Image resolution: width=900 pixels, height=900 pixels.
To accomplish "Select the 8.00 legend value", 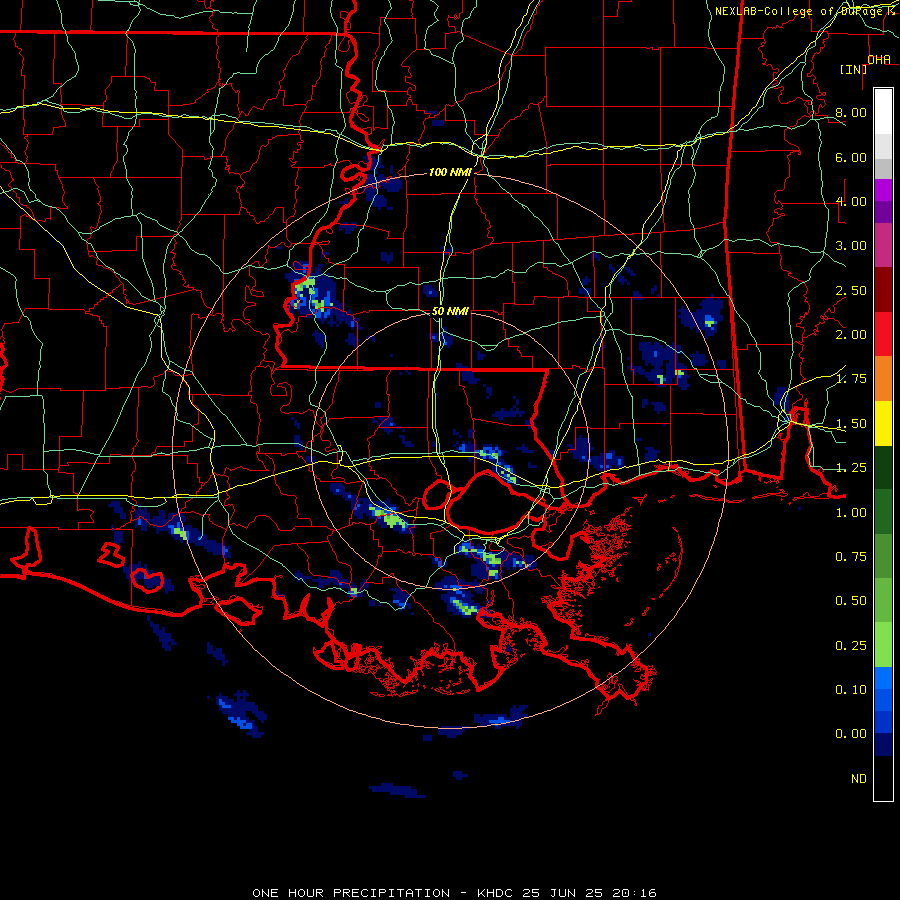I will [x=851, y=112].
